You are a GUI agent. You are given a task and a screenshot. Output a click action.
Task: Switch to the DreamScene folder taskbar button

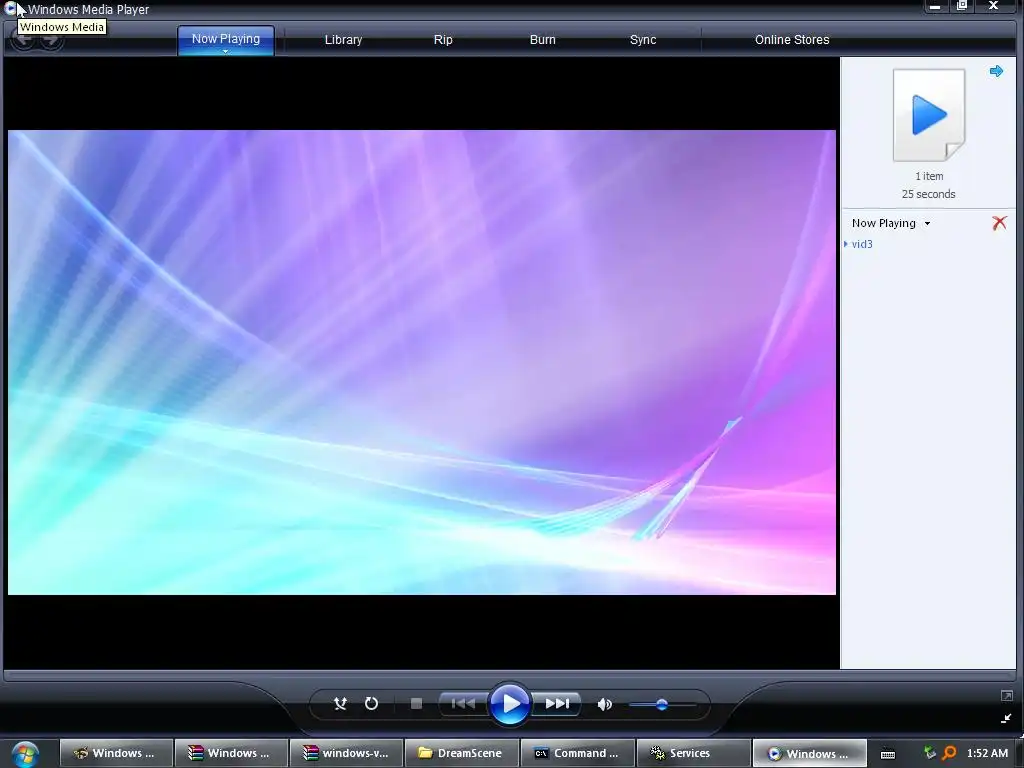(462, 753)
